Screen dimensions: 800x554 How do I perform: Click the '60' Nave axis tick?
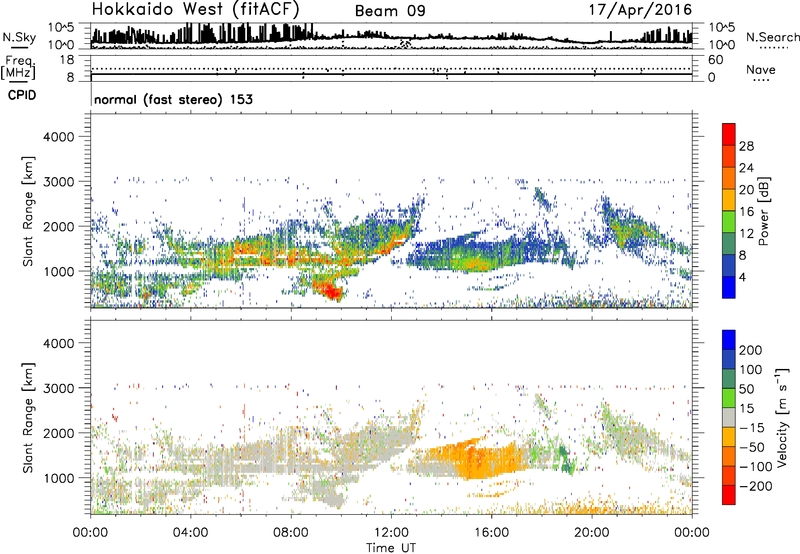(715, 60)
